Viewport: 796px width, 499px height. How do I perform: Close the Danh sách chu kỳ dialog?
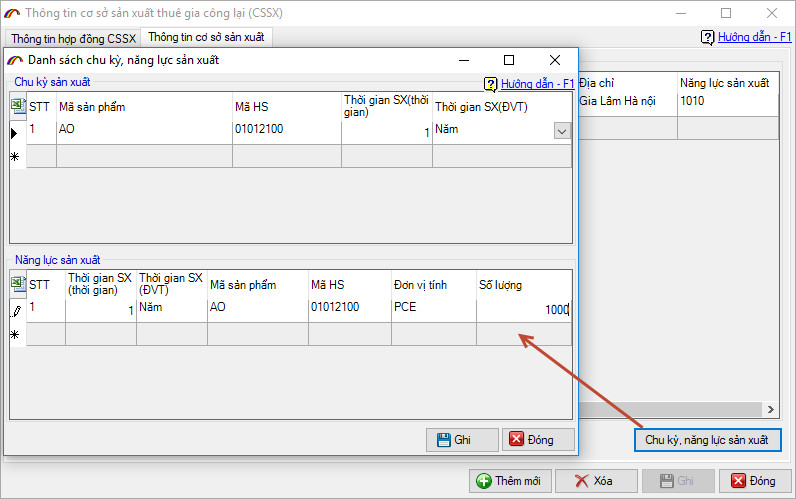pos(555,60)
